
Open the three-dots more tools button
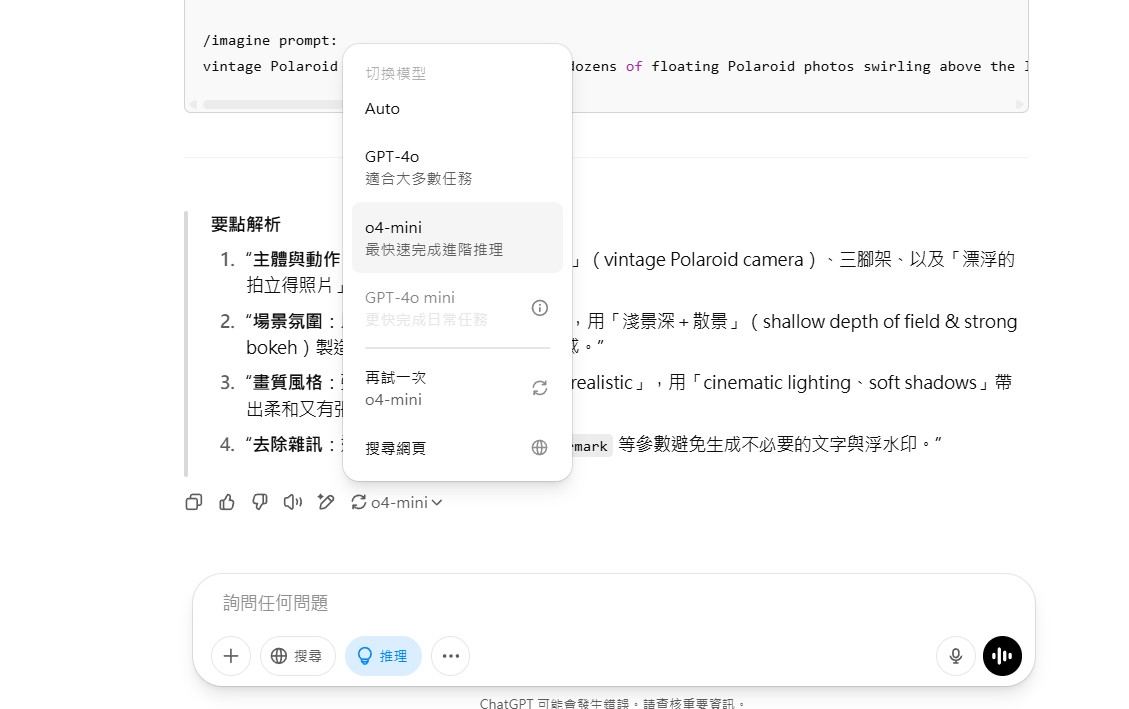click(x=451, y=656)
